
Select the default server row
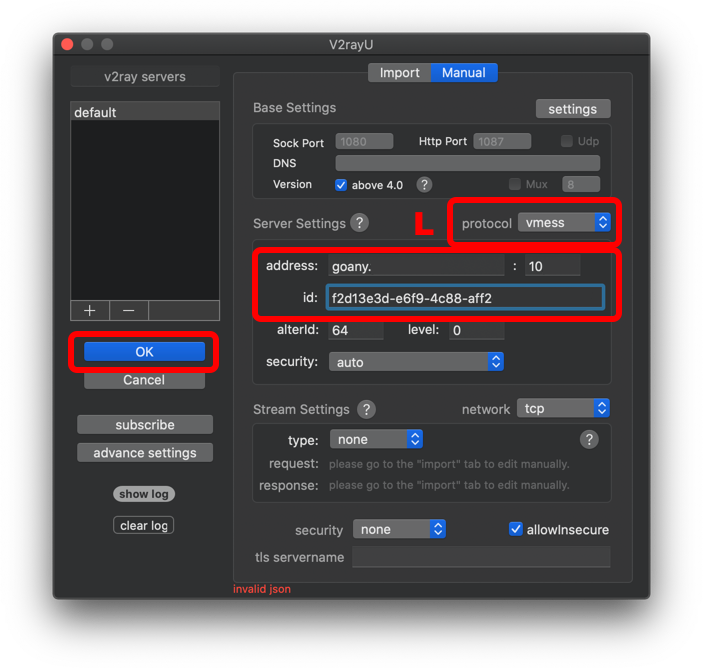pos(145,112)
